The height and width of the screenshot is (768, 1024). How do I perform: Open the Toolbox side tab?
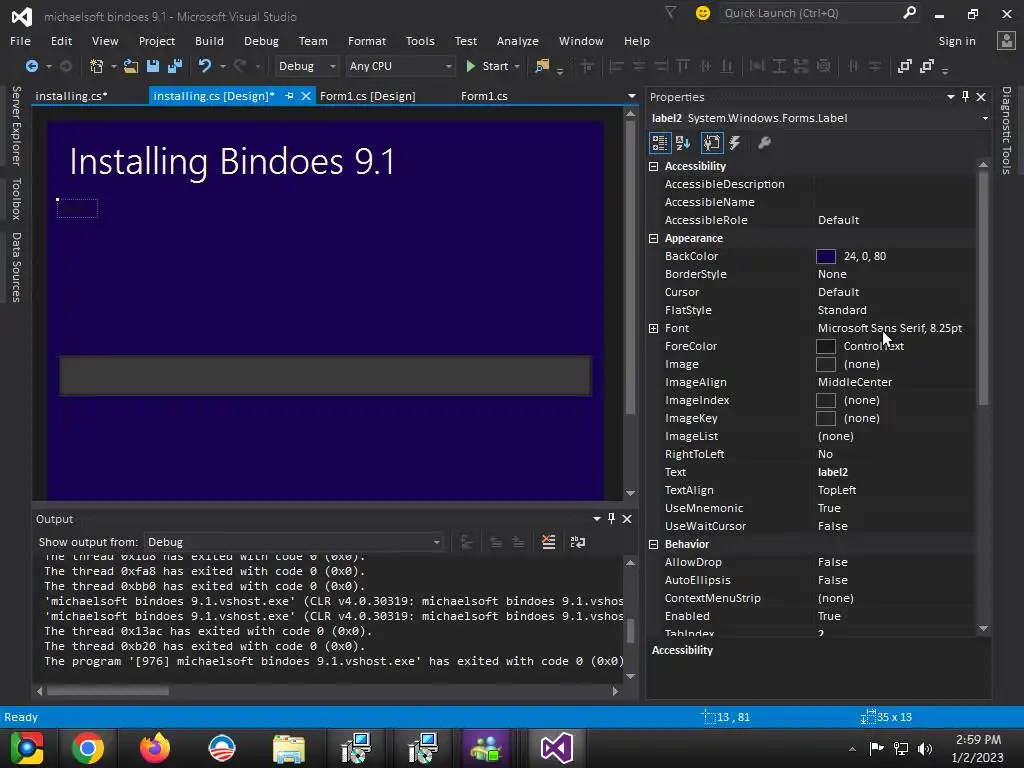(16, 199)
